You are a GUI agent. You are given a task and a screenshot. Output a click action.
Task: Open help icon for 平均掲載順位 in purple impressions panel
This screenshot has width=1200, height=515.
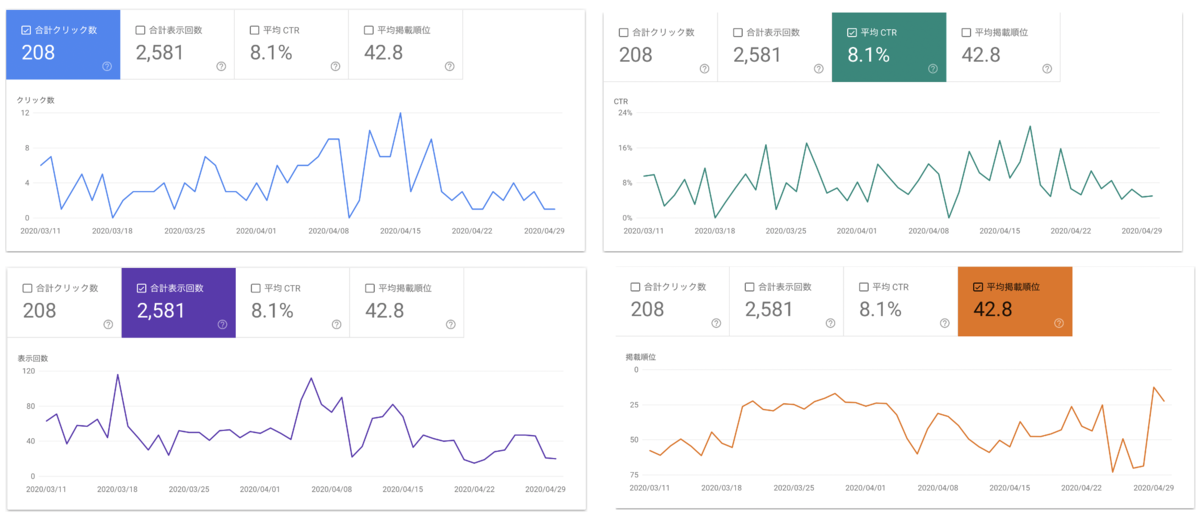click(449, 324)
